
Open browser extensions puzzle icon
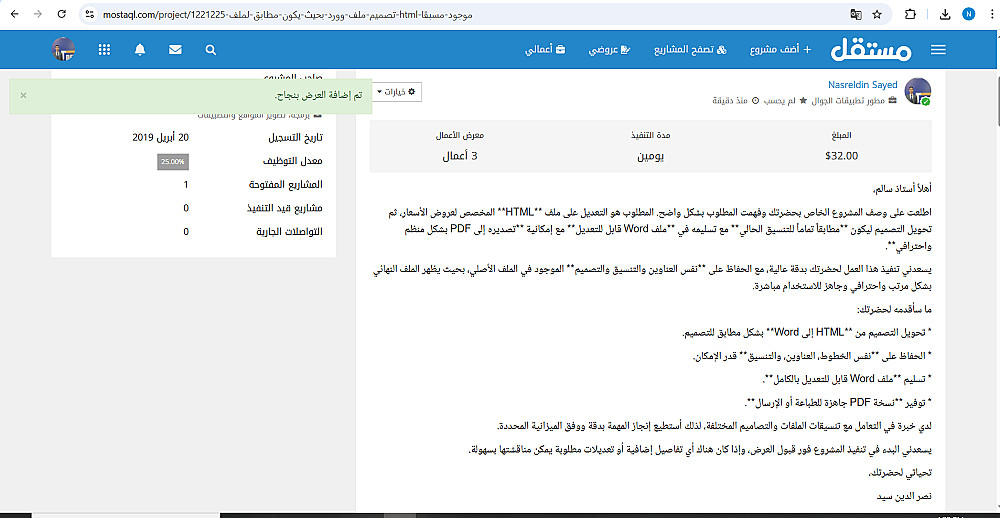[910, 14]
